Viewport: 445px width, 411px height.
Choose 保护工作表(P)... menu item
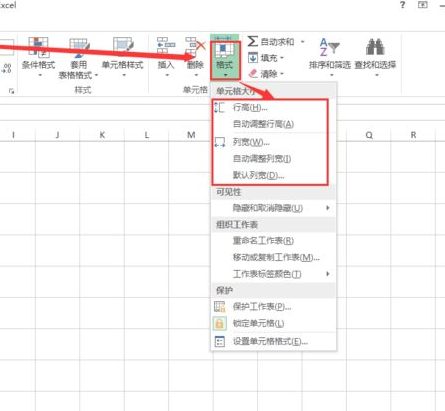pyautogui.click(x=273, y=307)
